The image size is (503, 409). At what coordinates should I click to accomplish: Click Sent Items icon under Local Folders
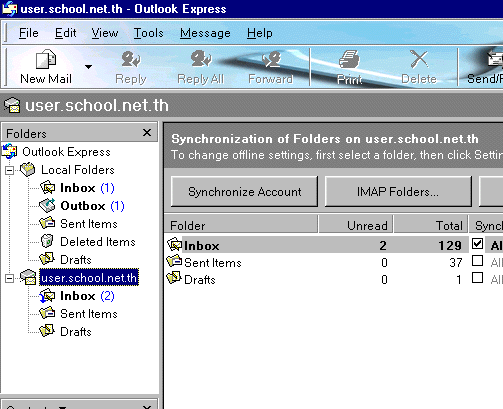click(x=47, y=223)
